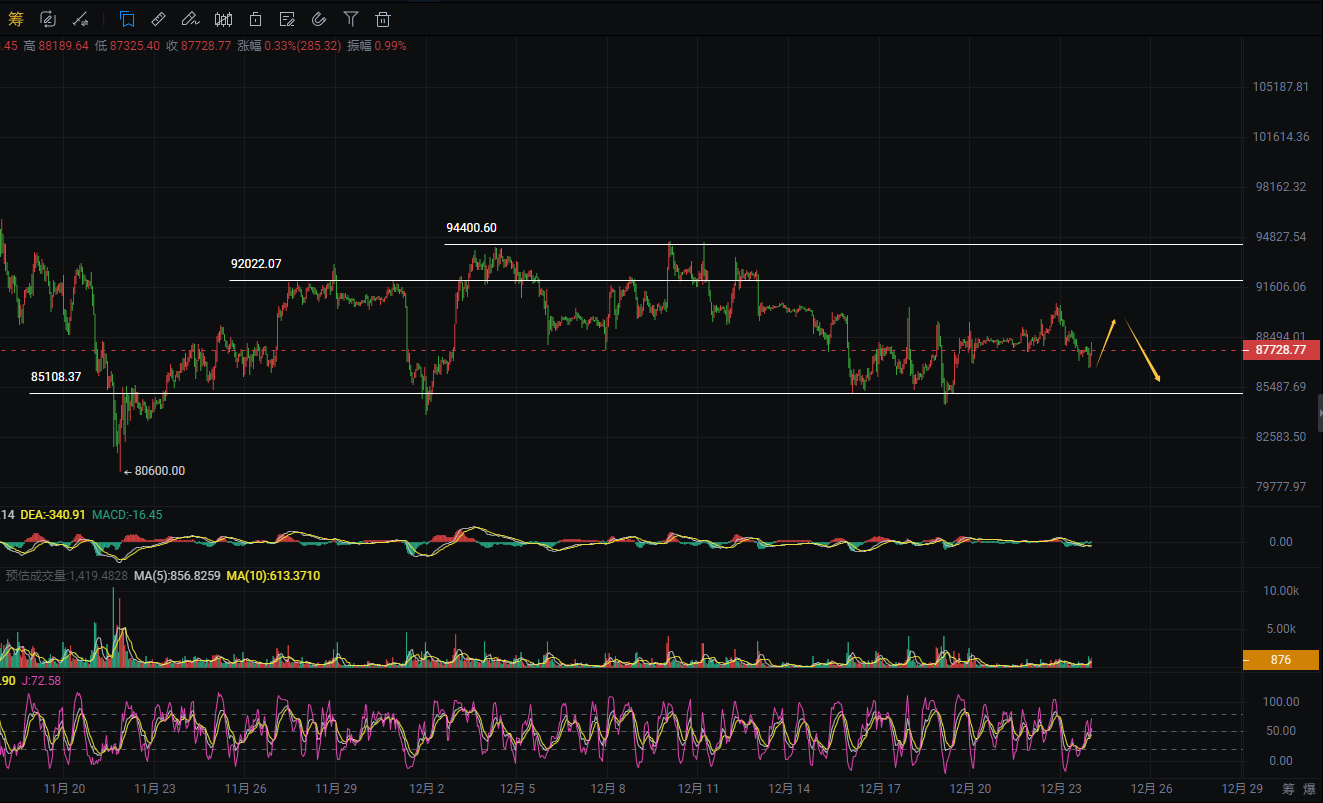Select the MA(10) volume indicator label
The image size is (1323, 803).
[x=273, y=576]
